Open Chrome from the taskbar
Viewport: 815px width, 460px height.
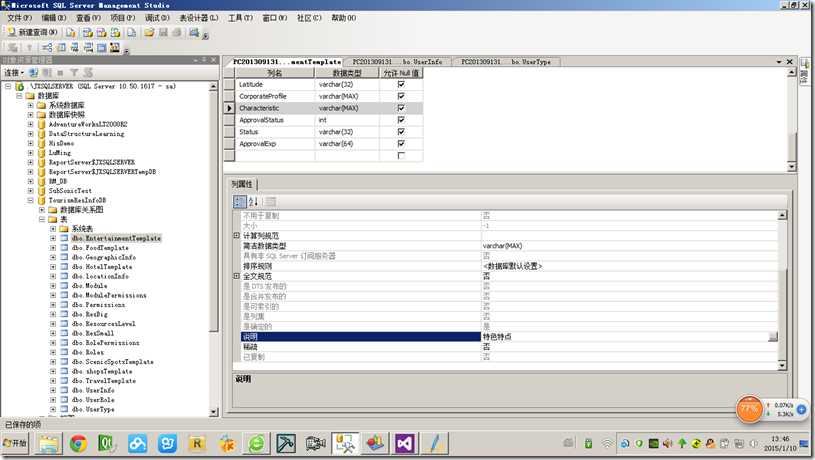pyautogui.click(x=78, y=443)
